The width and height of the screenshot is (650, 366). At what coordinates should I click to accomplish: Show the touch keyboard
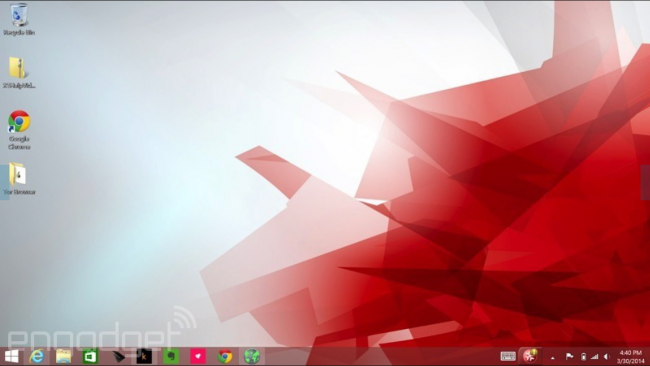click(508, 356)
